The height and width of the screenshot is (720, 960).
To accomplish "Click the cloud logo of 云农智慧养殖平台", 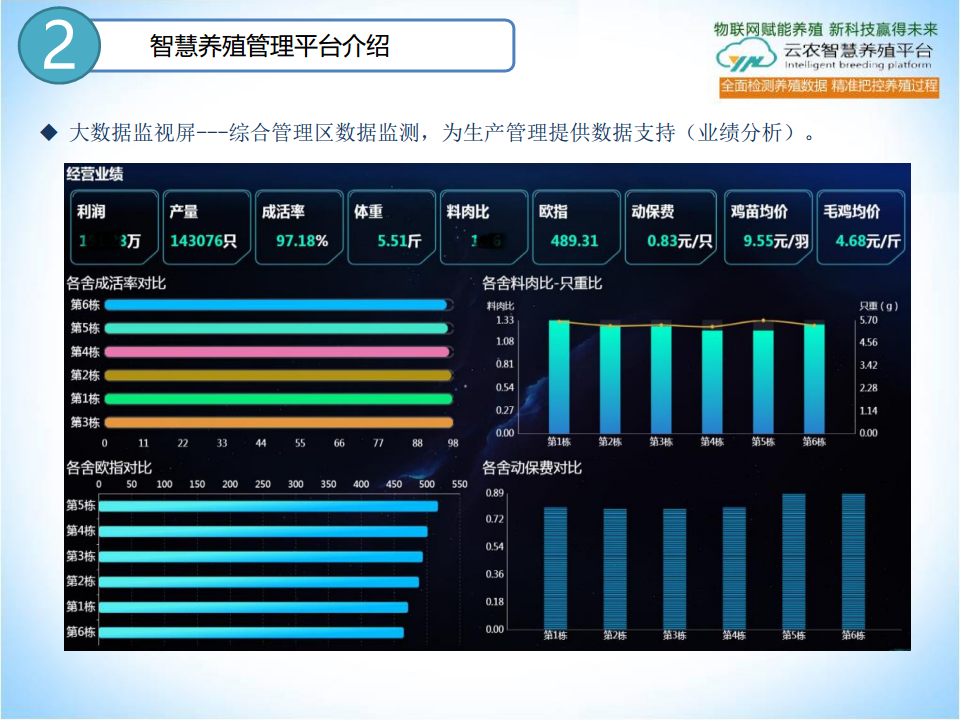I will tap(747, 56).
